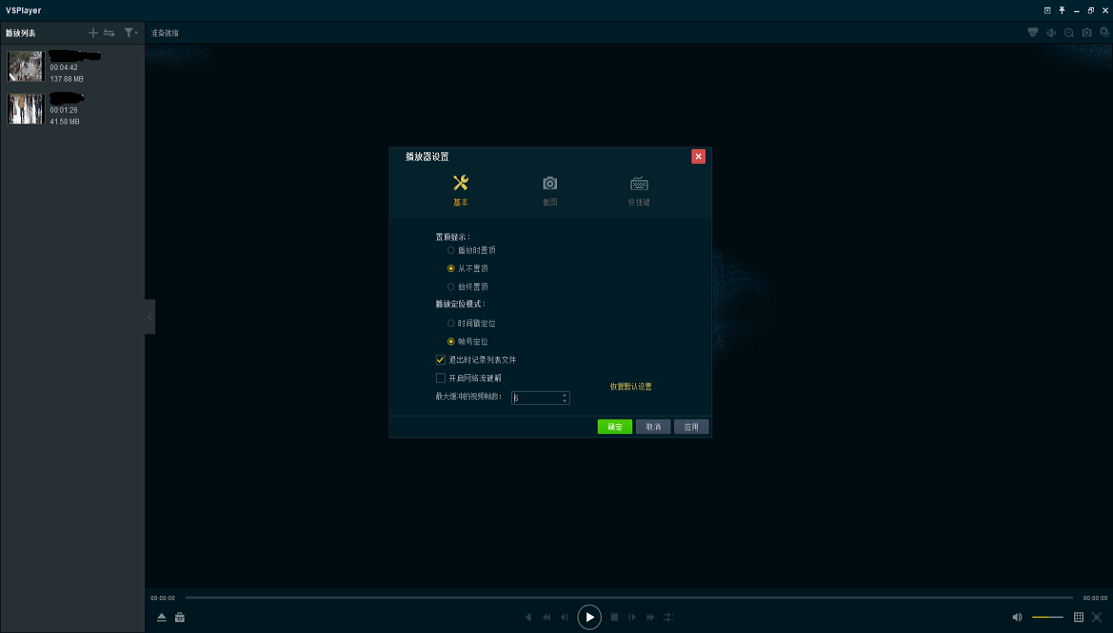This screenshot has width=1113, height=633.
Task: Collapse the playlist panel with side arrow
Action: [x=148, y=316]
